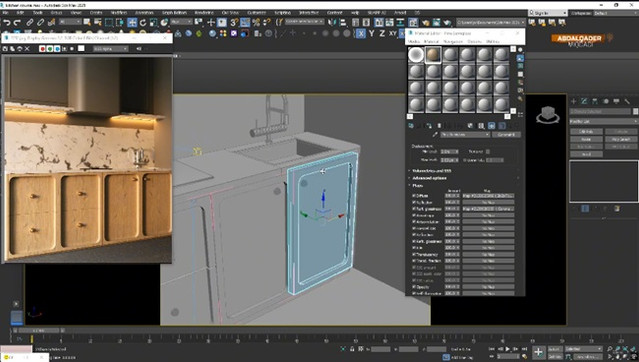639x362 pixels.
Task: Toggle the Diffuse map checkbox
Action: pyautogui.click(x=414, y=196)
